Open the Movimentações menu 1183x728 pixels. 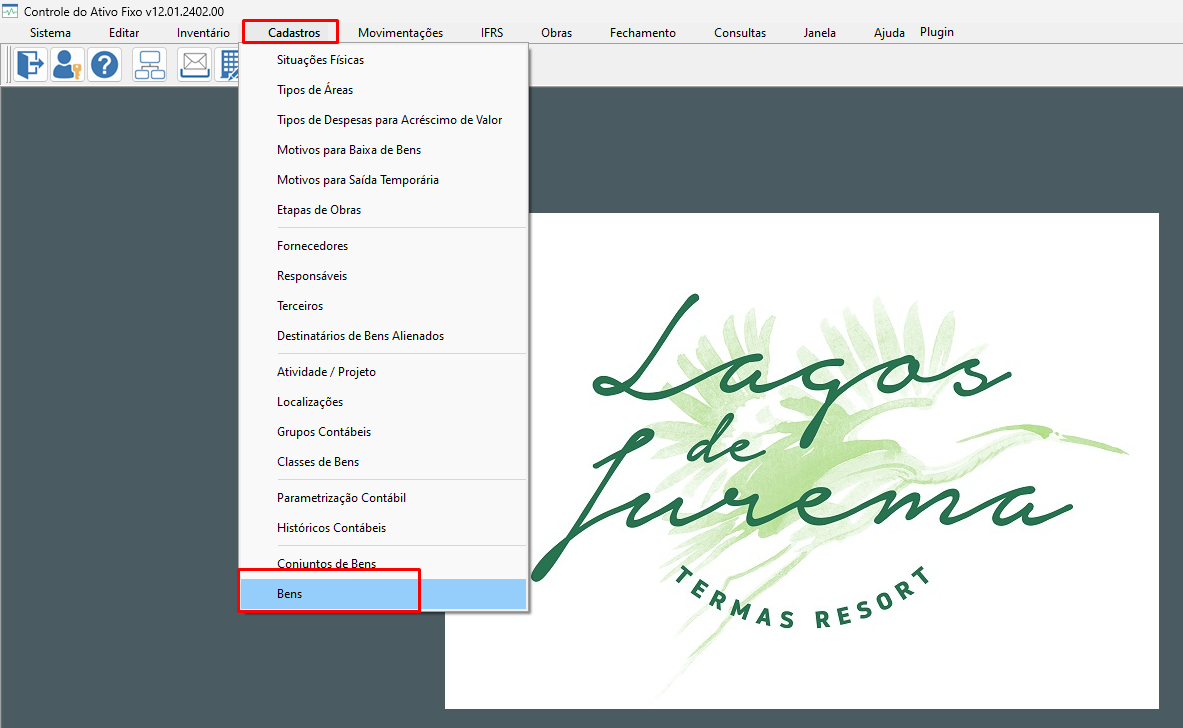click(400, 32)
